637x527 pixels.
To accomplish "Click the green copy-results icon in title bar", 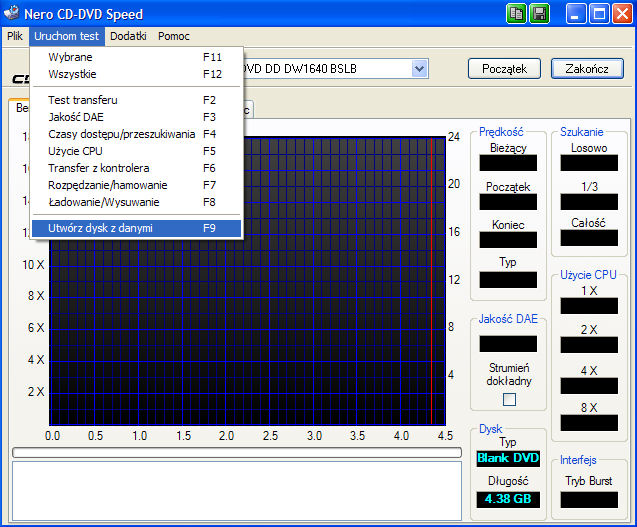I will point(516,14).
